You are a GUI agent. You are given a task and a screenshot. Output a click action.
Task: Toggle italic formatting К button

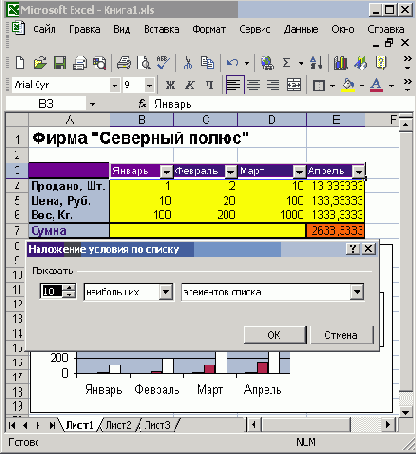coord(190,85)
